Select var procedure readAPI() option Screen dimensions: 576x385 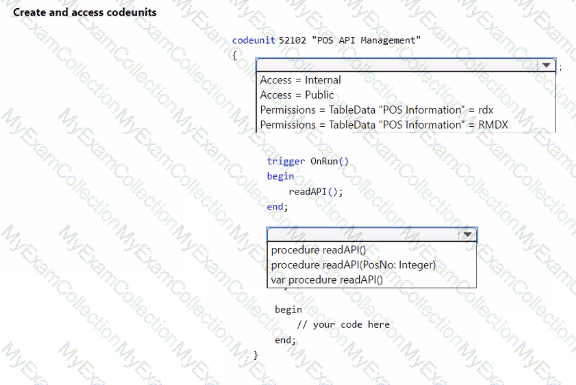[327, 280]
